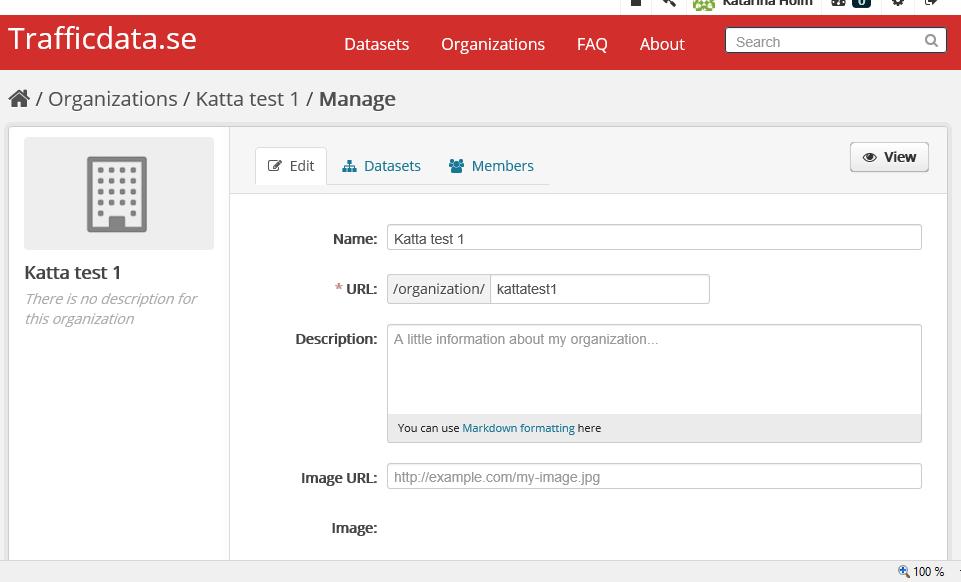Open the About page

(x=662, y=44)
